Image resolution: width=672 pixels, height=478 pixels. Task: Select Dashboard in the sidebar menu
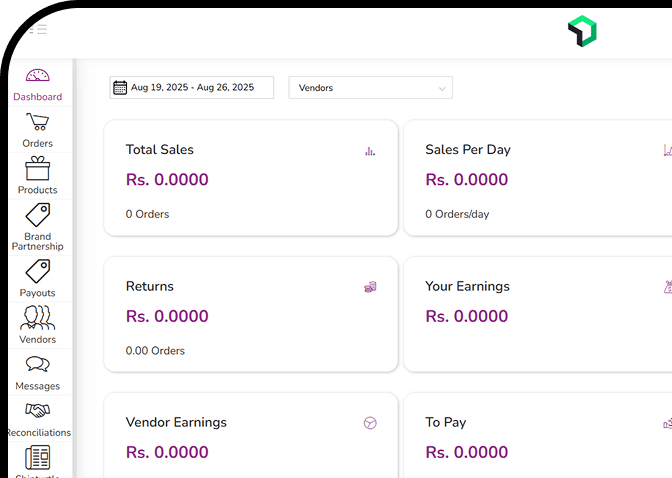[38, 84]
